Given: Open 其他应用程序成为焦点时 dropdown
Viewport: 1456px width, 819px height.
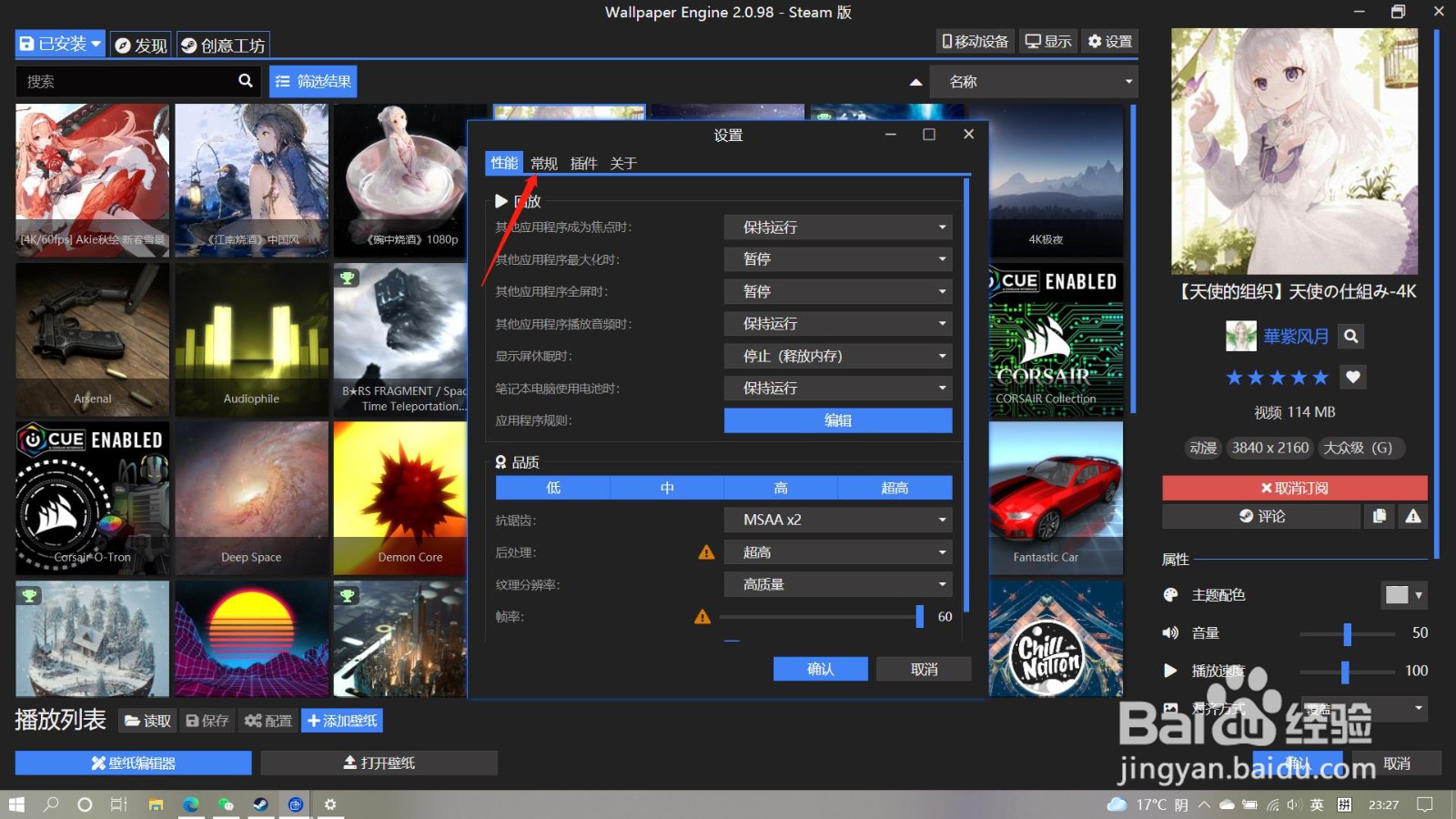Looking at the screenshot, I should tap(838, 227).
